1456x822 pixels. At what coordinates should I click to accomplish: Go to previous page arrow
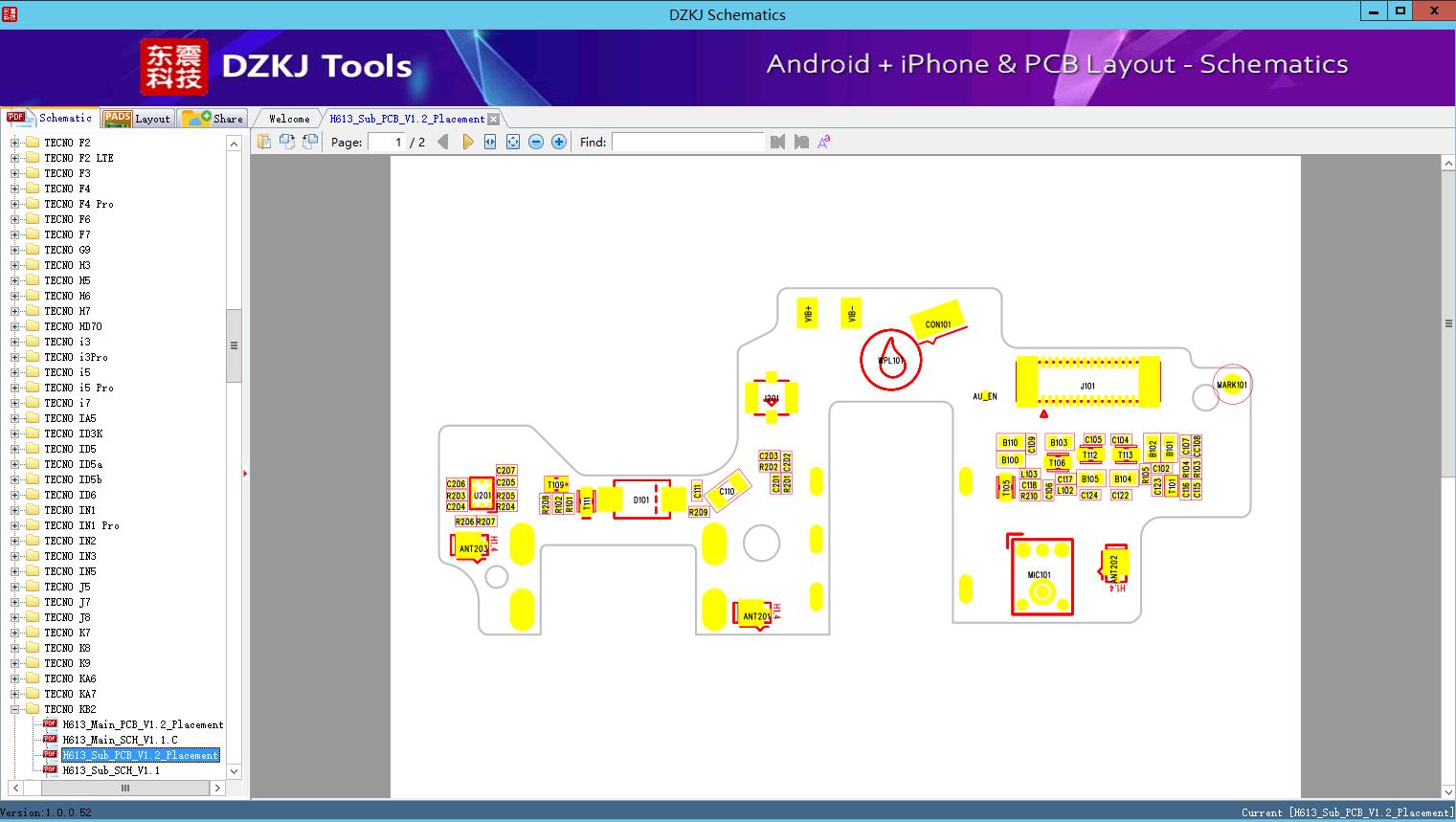443,142
